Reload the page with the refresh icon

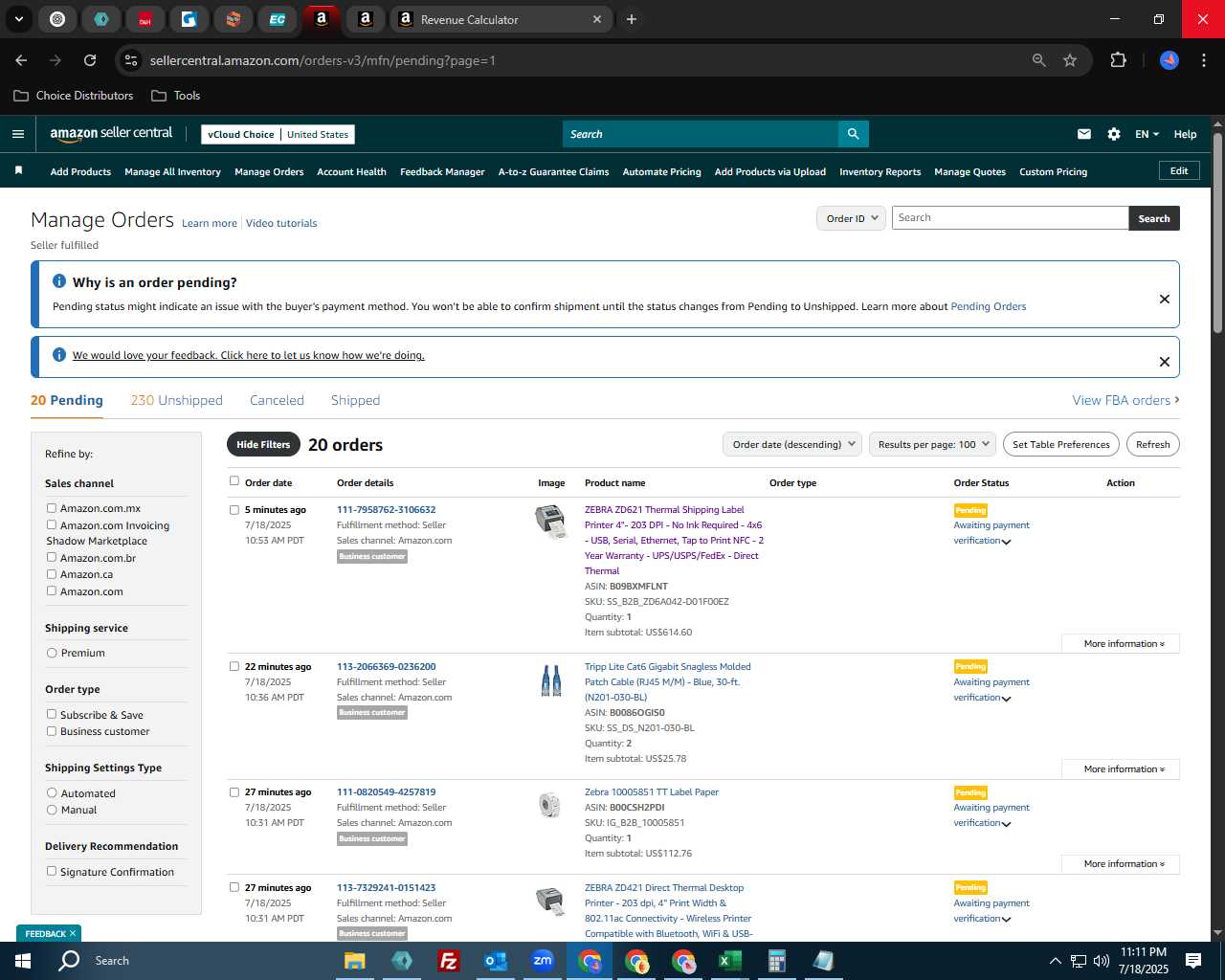click(x=90, y=60)
